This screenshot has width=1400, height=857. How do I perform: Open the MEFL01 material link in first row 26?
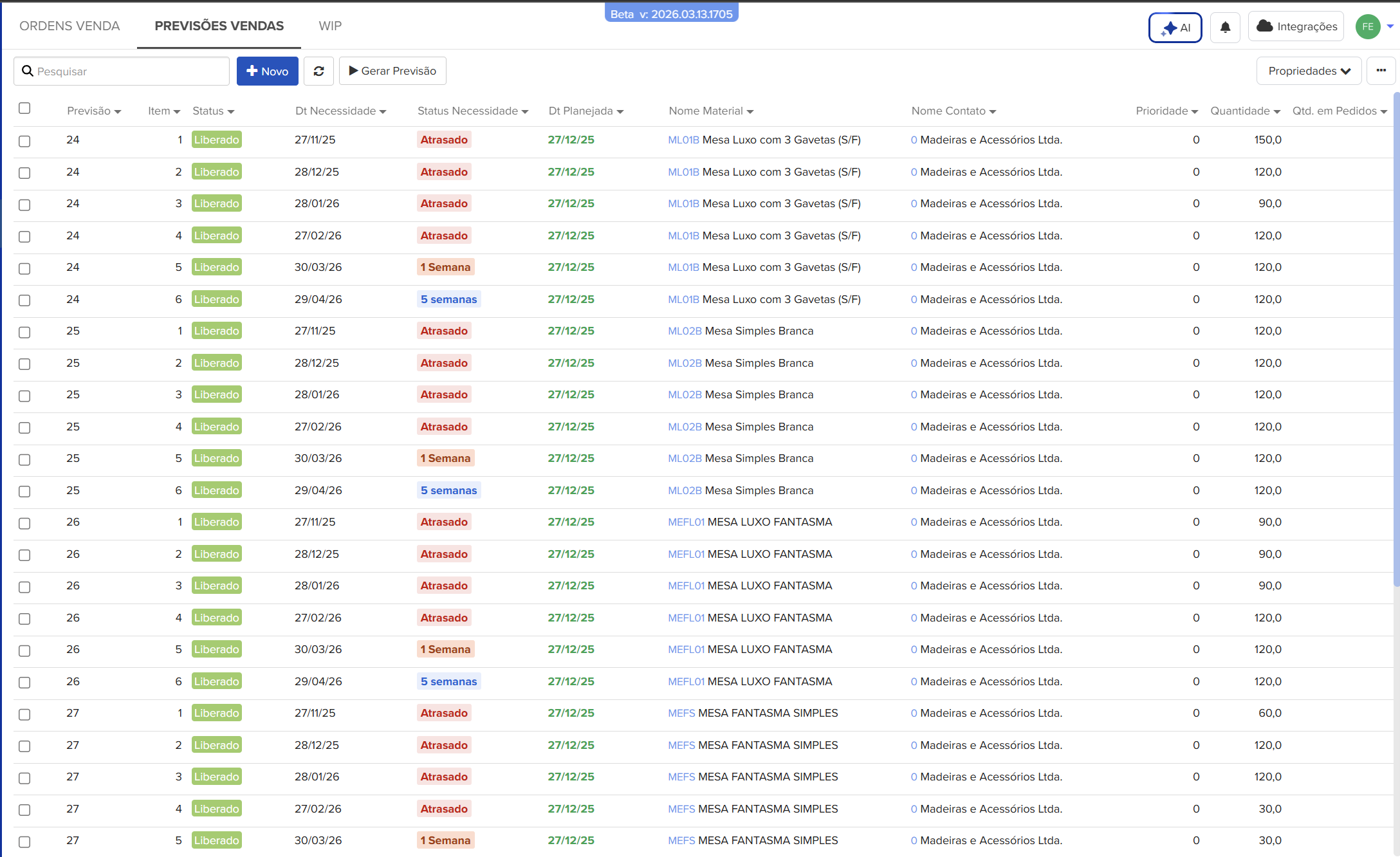tap(686, 522)
